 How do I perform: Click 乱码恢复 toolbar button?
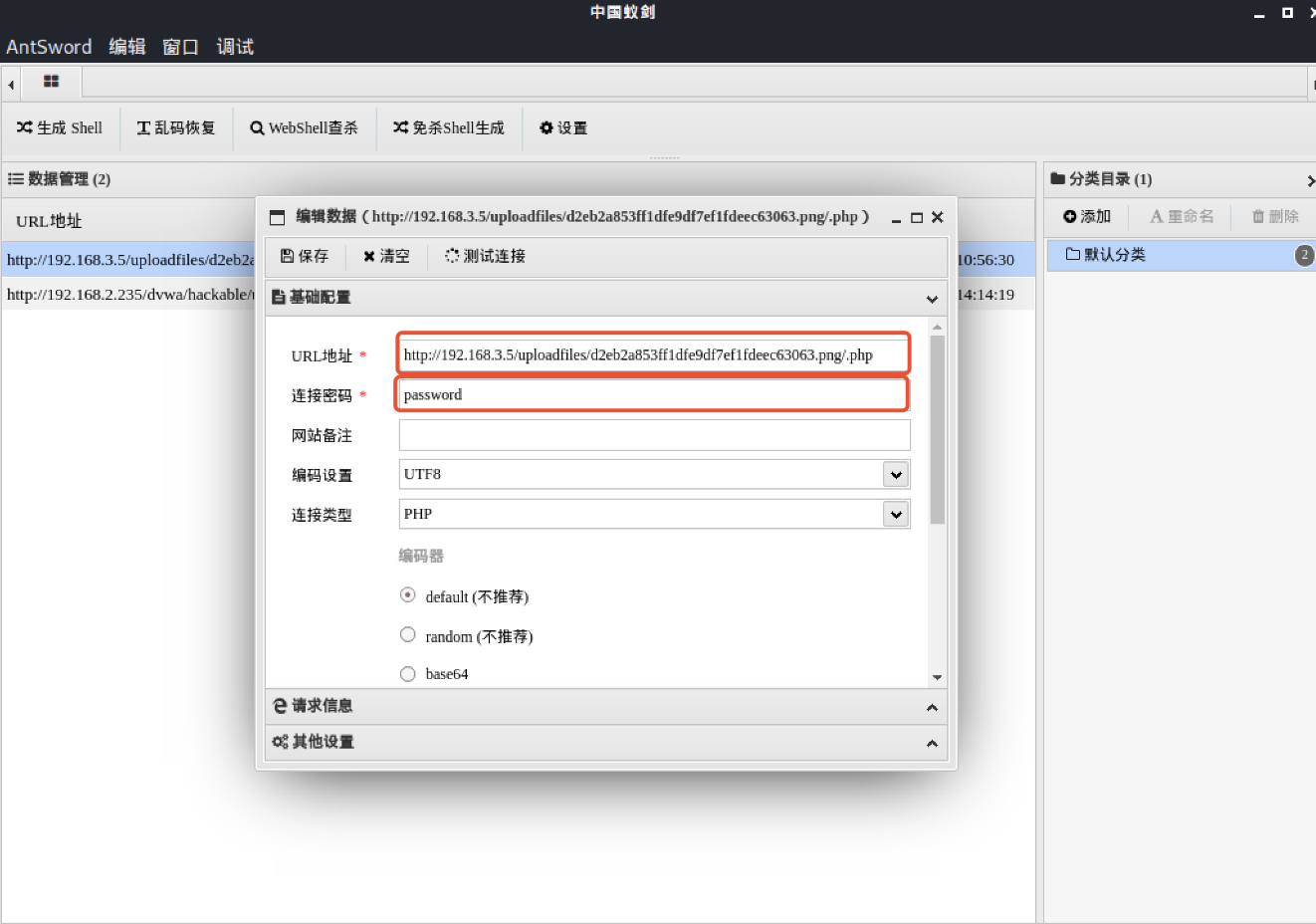(x=176, y=127)
